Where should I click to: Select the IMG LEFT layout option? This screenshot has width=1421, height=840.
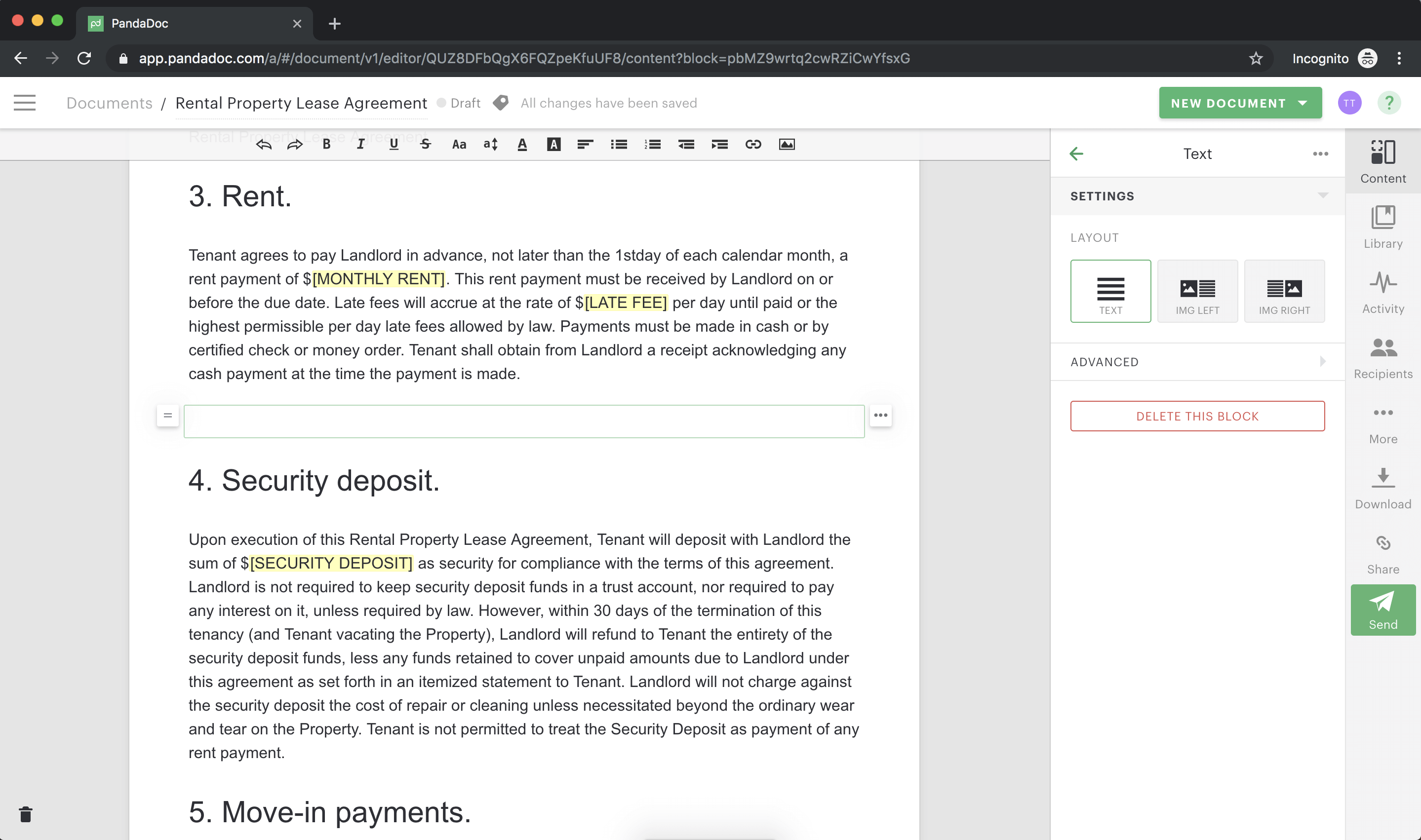click(1197, 291)
